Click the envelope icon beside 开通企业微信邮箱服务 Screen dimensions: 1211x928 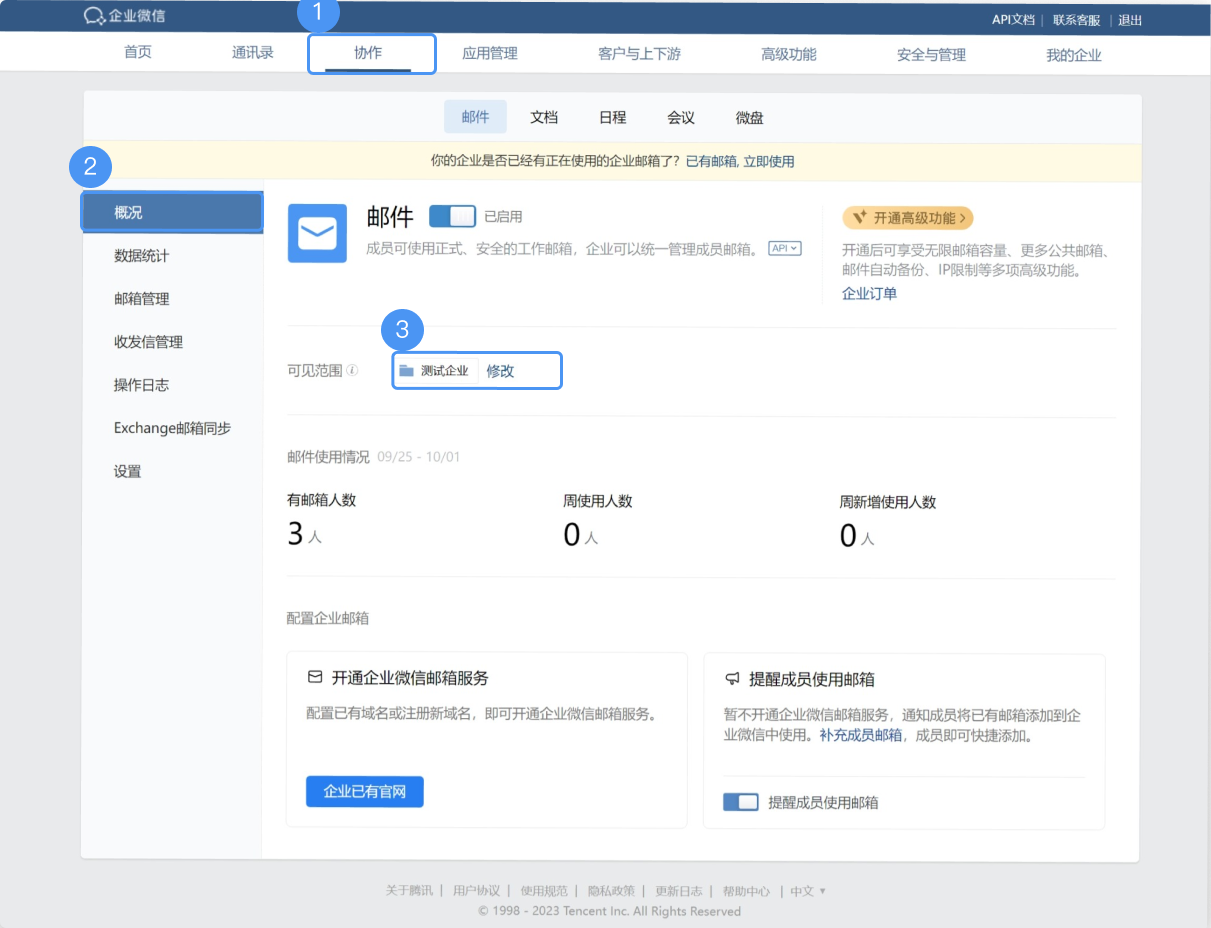tap(315, 678)
